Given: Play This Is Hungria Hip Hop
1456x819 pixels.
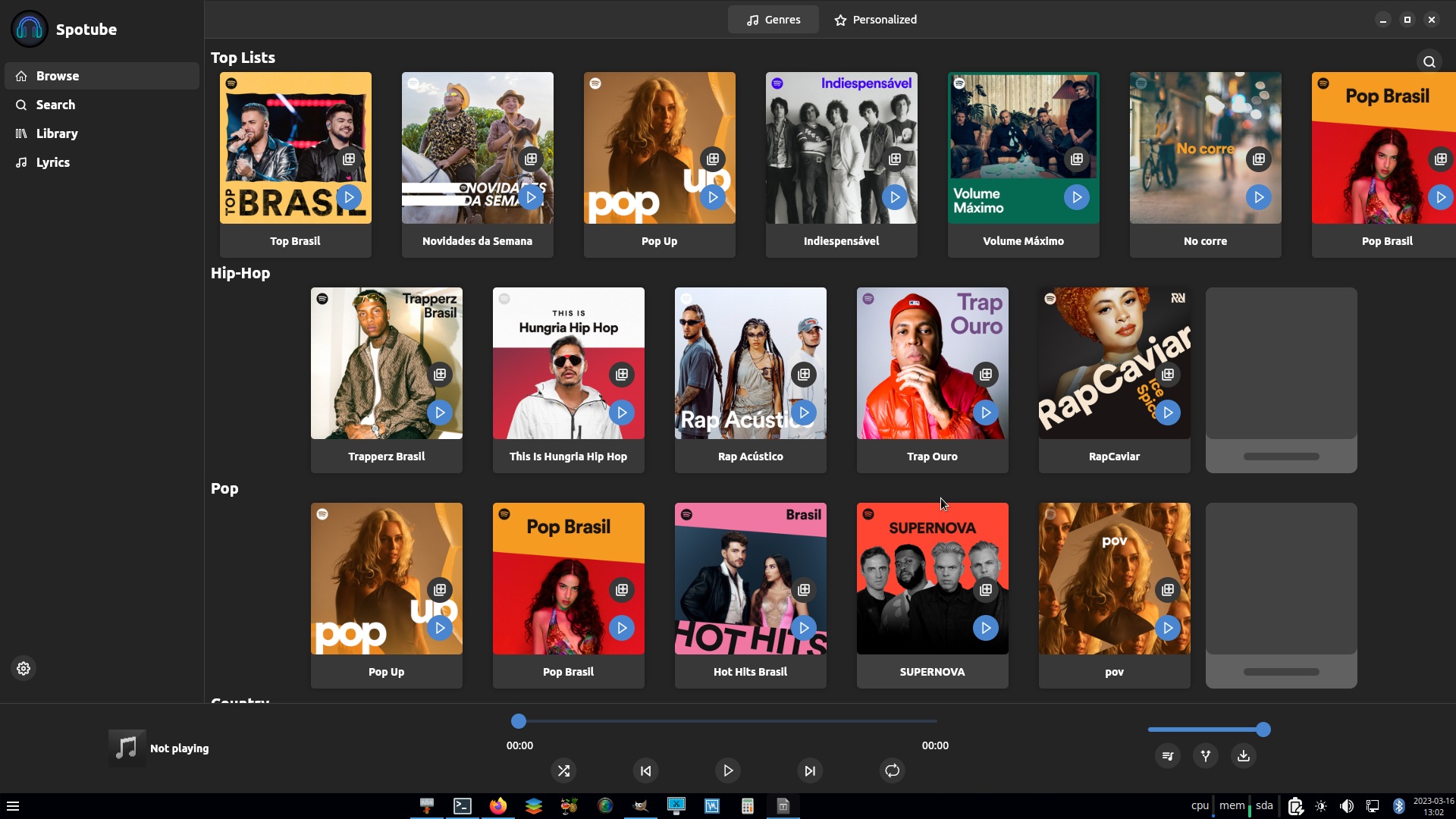Looking at the screenshot, I should click(622, 413).
